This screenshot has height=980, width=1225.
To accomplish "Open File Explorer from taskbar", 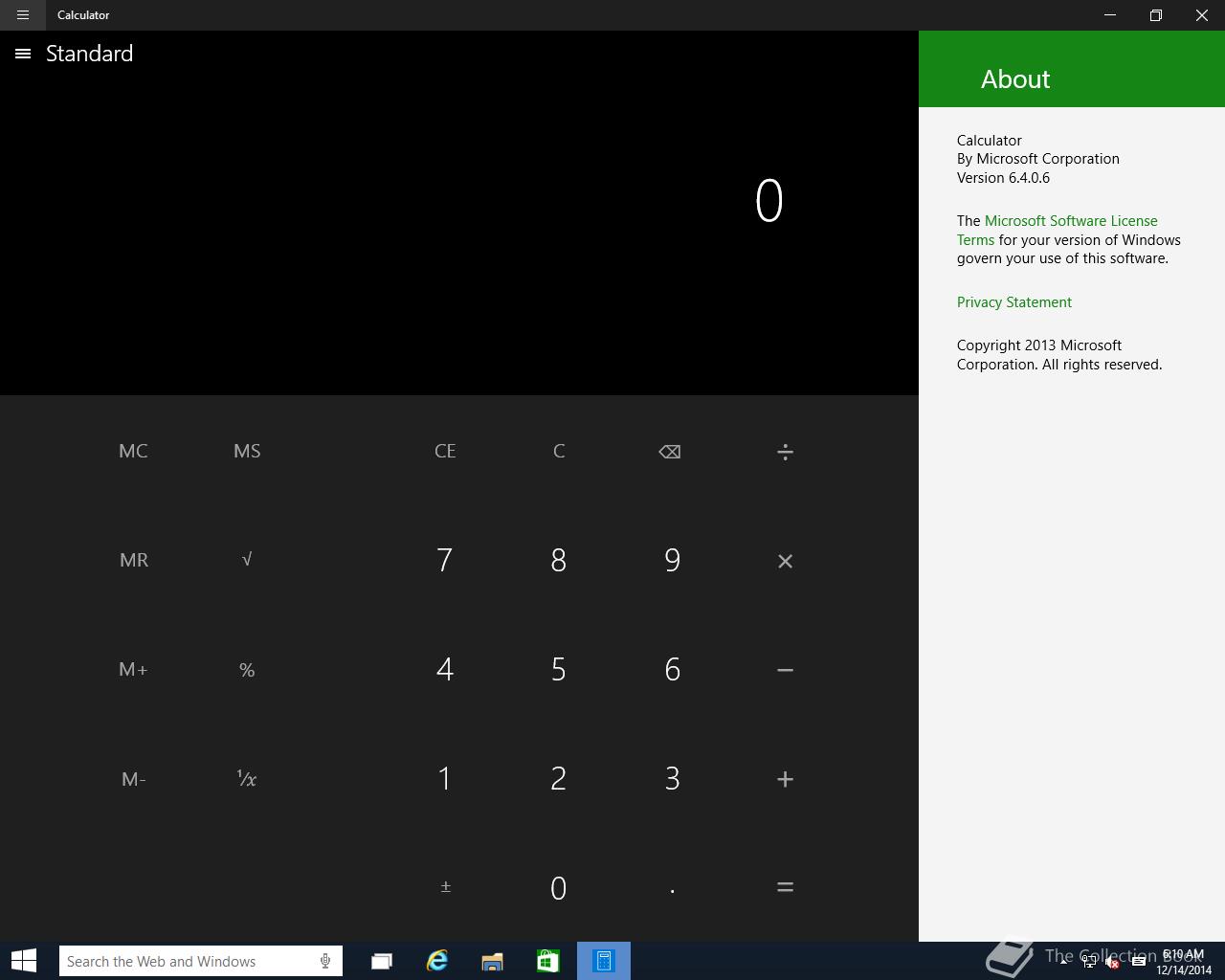I will click(x=492, y=961).
